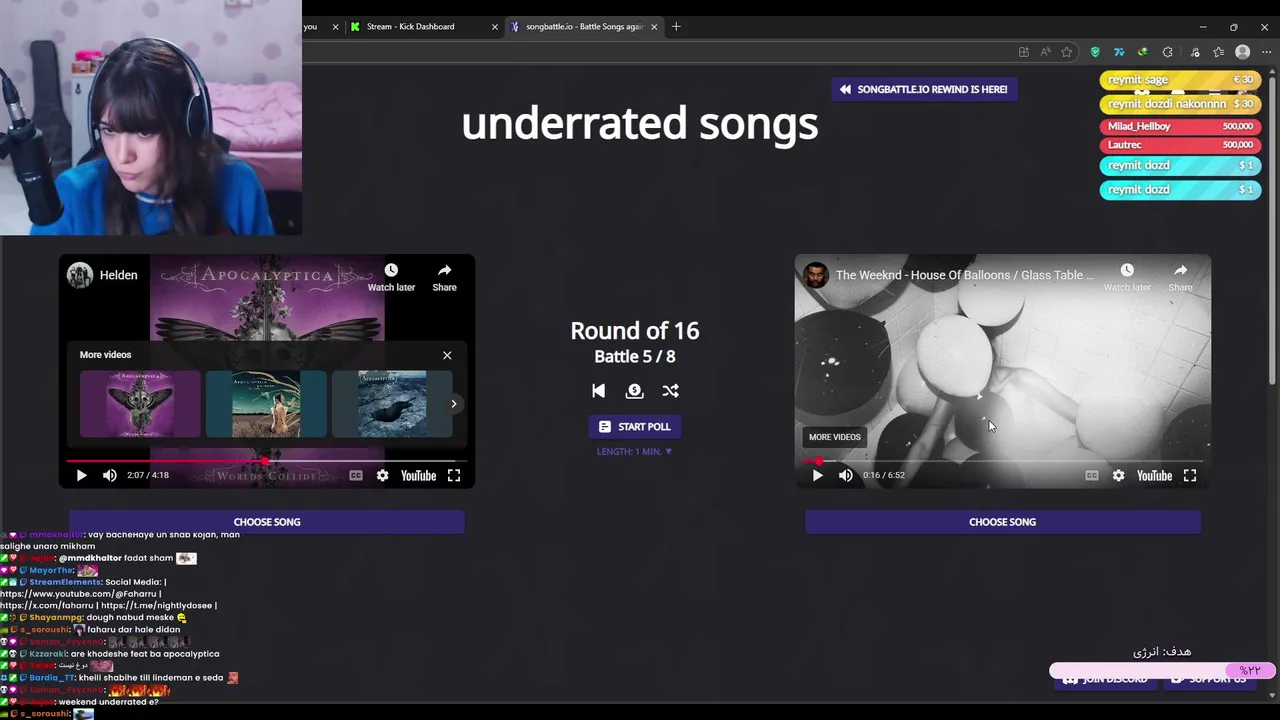Share the Helden video

[444, 277]
